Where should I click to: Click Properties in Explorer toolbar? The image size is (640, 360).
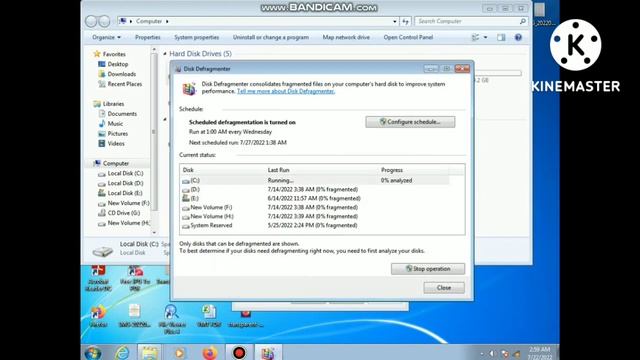coord(148,37)
